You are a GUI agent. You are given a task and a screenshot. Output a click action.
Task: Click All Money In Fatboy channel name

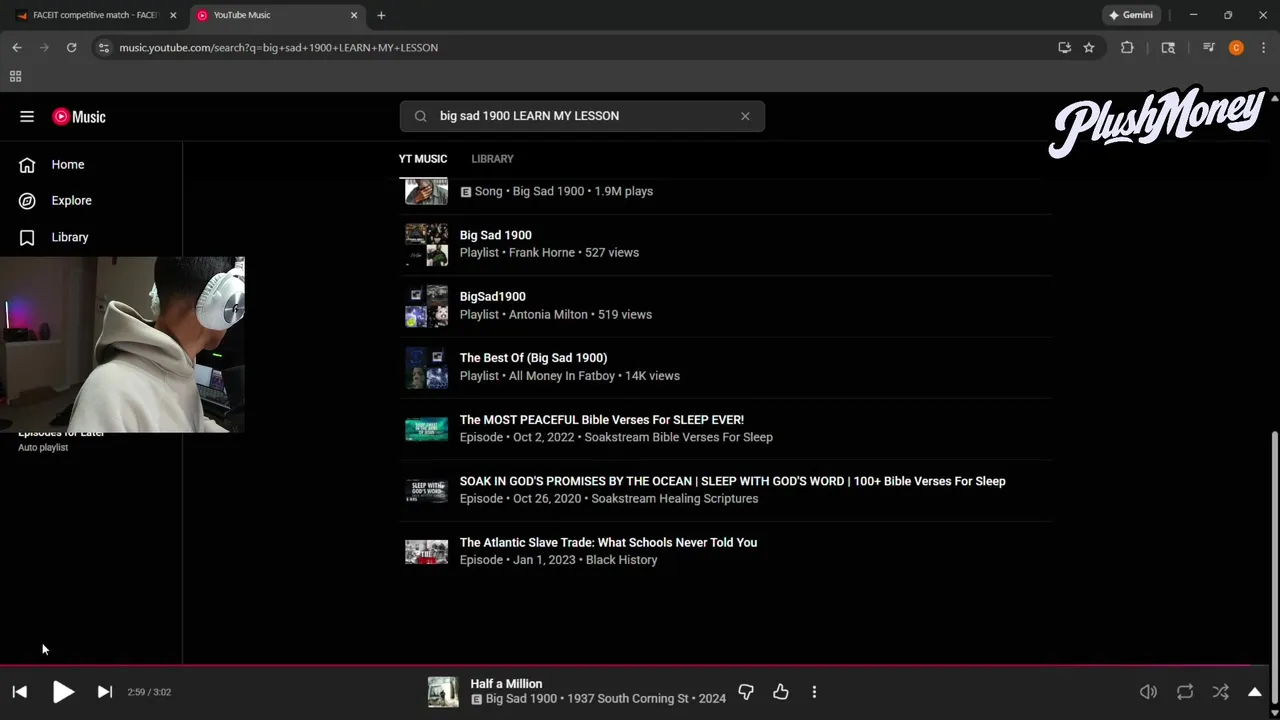pos(560,376)
